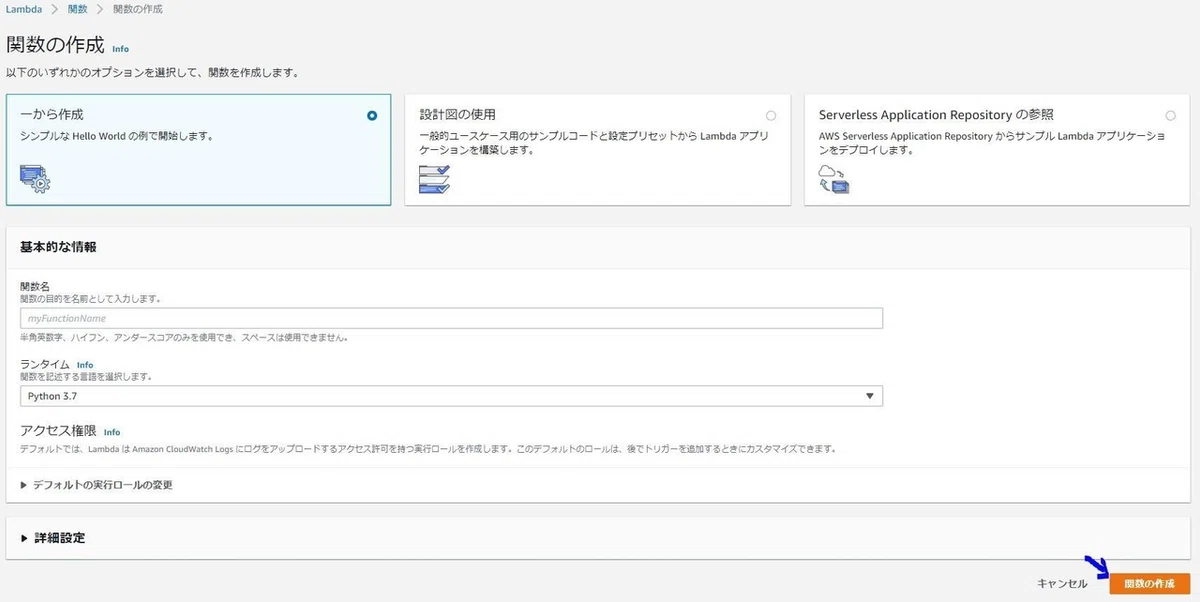
Task: Focus the 関数名 input field
Action: [x=451, y=318]
